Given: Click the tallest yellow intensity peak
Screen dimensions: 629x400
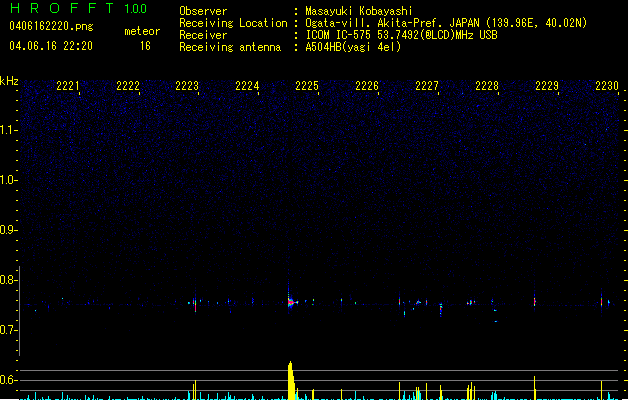Looking at the screenshot, I should click(x=291, y=380).
